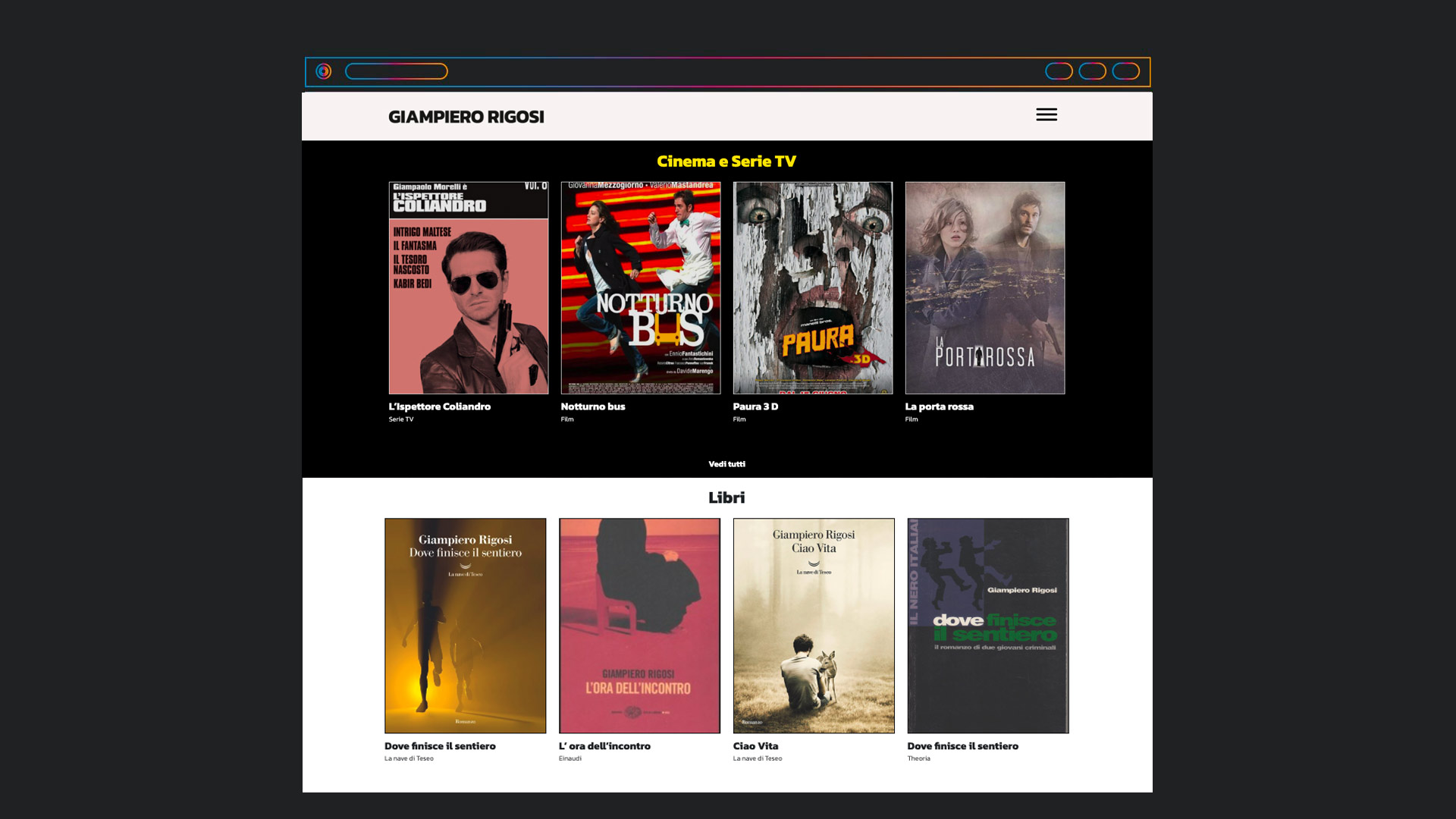Viewport: 1456px width, 819px height.
Task: Click the circular browser logo icon
Action: pos(324,71)
